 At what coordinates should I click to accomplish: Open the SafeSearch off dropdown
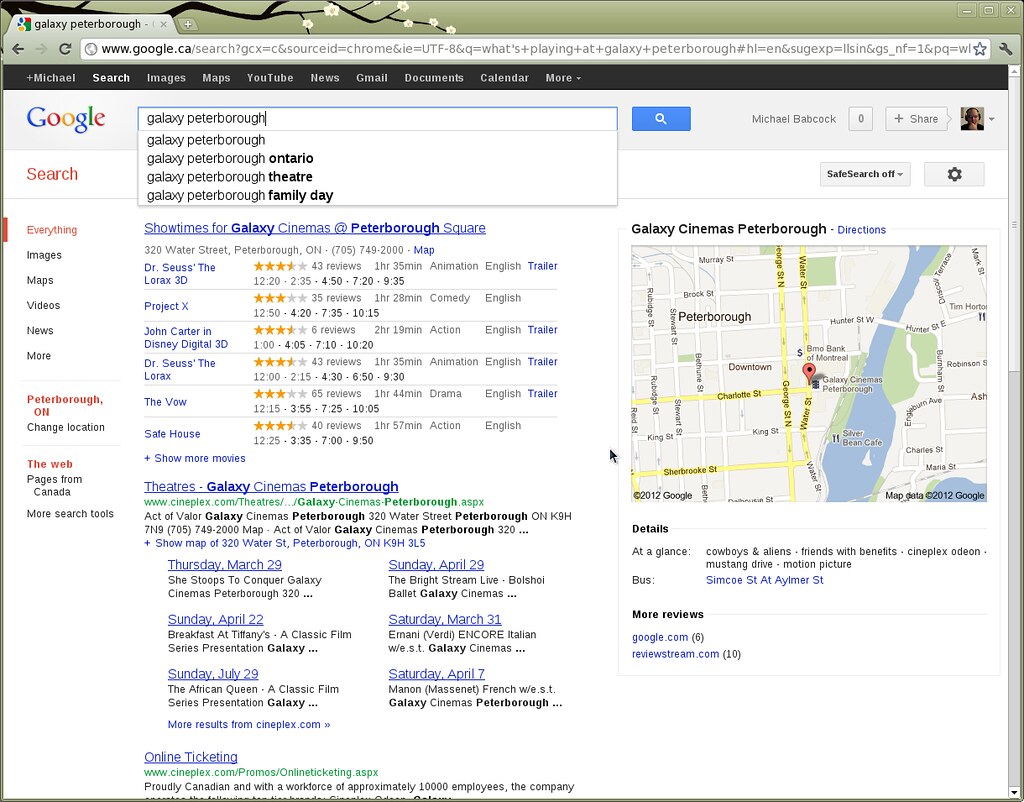coord(865,174)
